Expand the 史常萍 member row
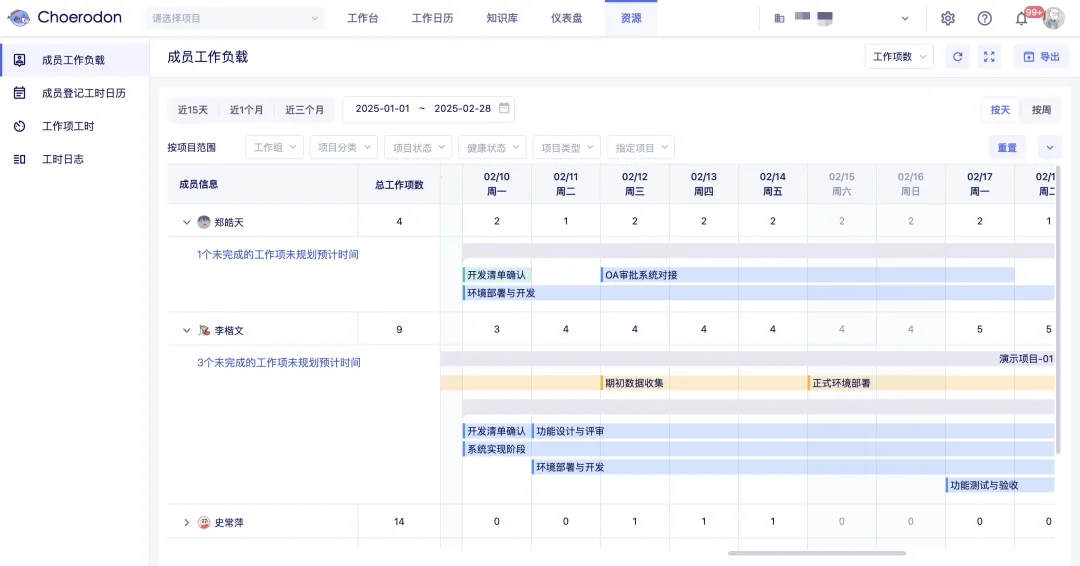Viewport: 1080px width, 566px height. 186,522
